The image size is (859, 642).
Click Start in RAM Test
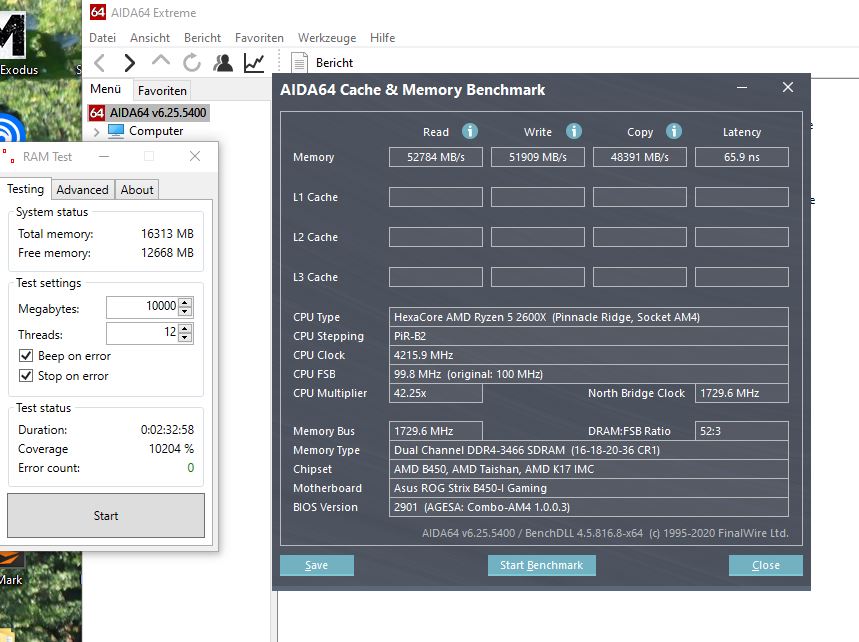(x=106, y=515)
